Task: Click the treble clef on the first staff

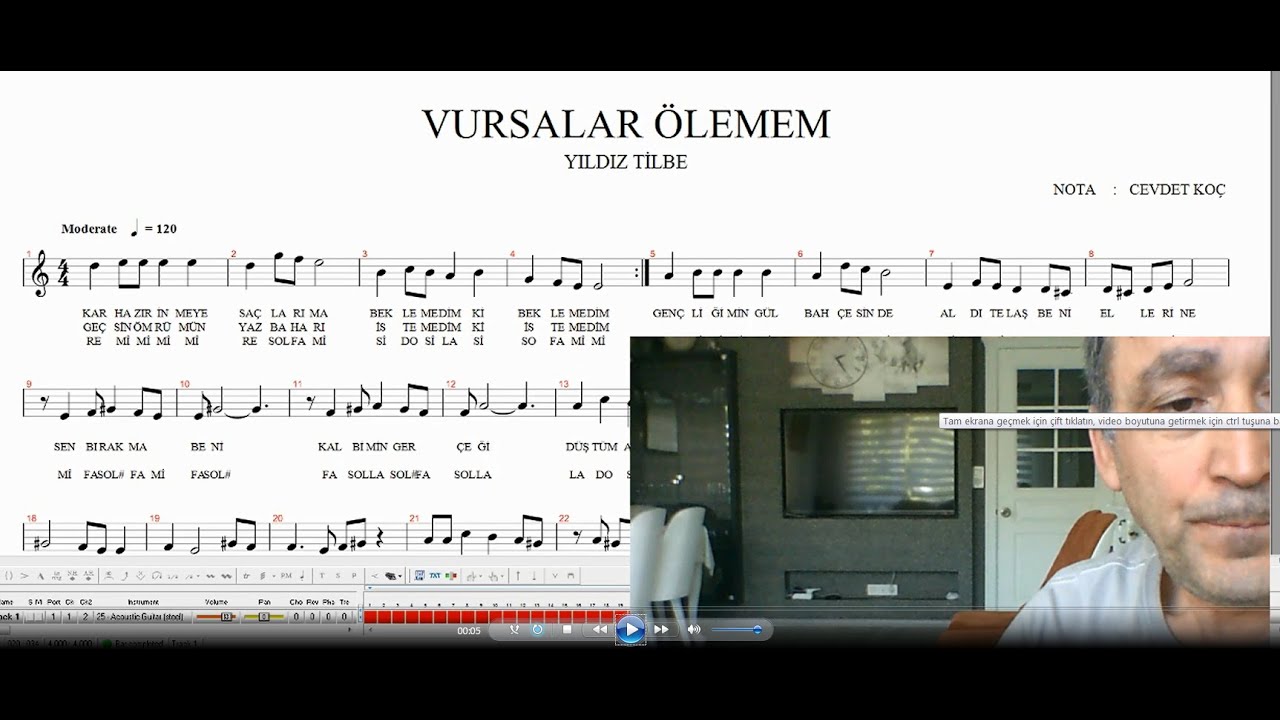Action: [39, 273]
